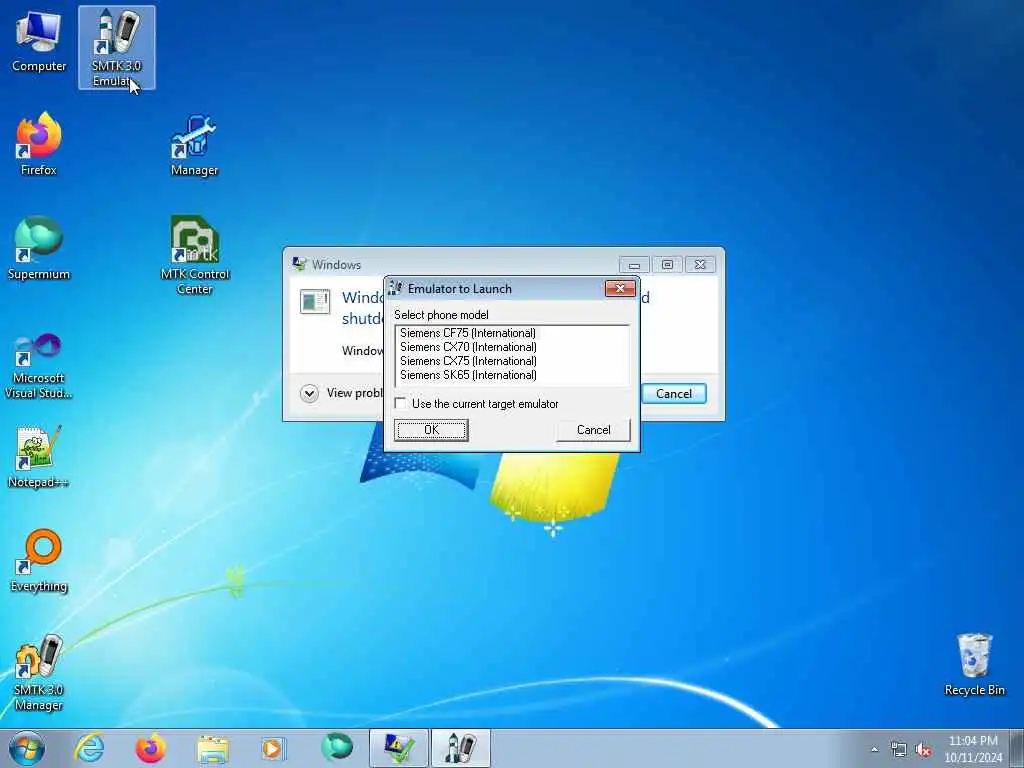Select the Supermium desktop shortcut
Viewport: 1024px width, 768px height.
click(39, 248)
